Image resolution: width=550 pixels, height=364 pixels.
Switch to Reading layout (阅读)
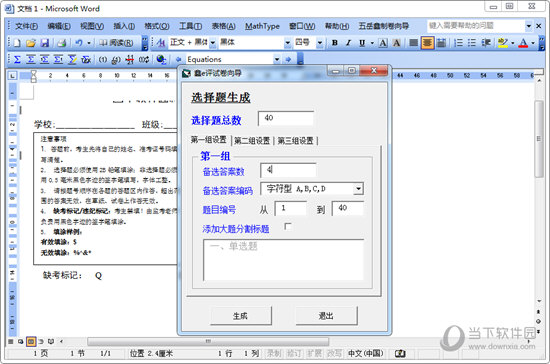point(116,43)
